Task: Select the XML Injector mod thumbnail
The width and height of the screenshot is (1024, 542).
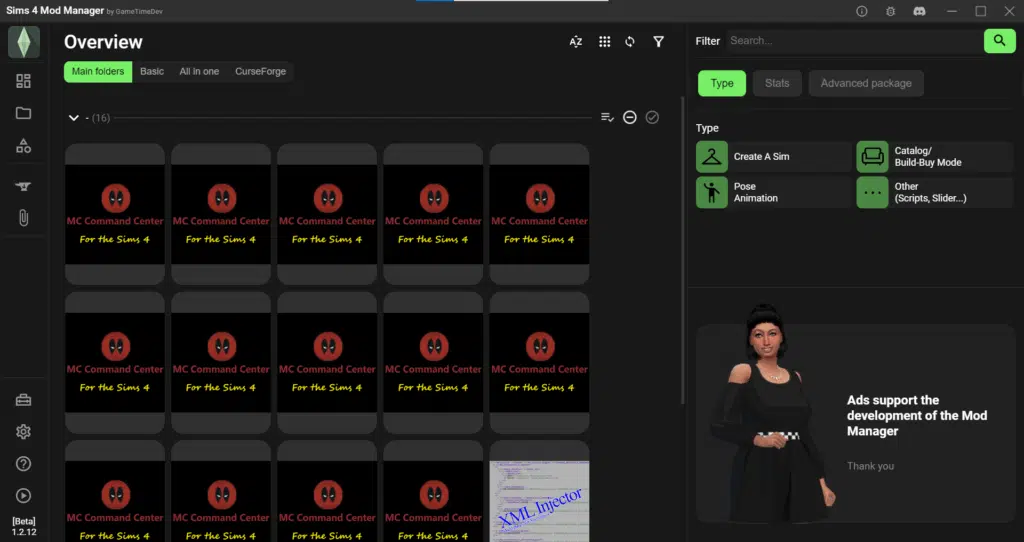Action: [x=539, y=501]
